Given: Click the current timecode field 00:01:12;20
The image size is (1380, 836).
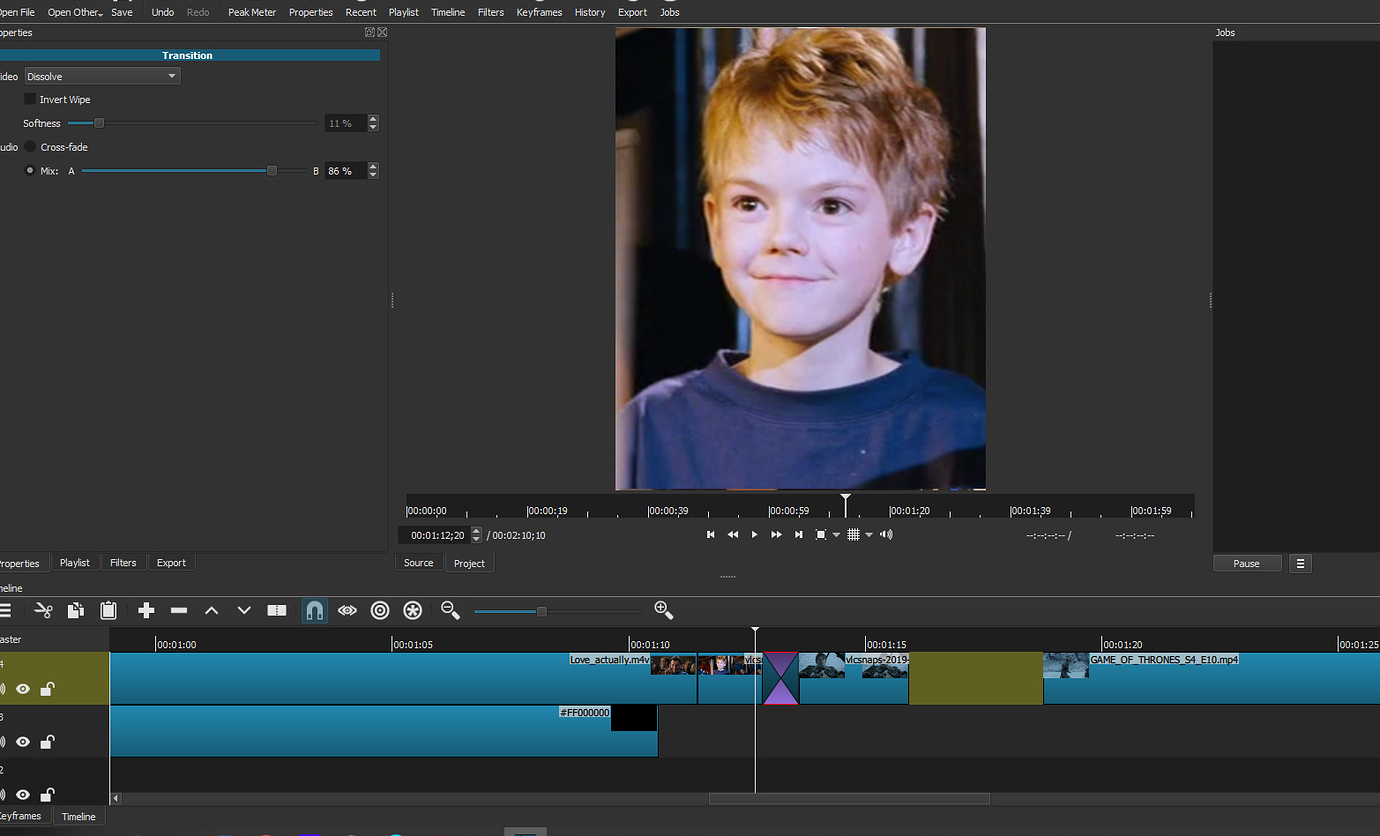Looking at the screenshot, I should [436, 535].
